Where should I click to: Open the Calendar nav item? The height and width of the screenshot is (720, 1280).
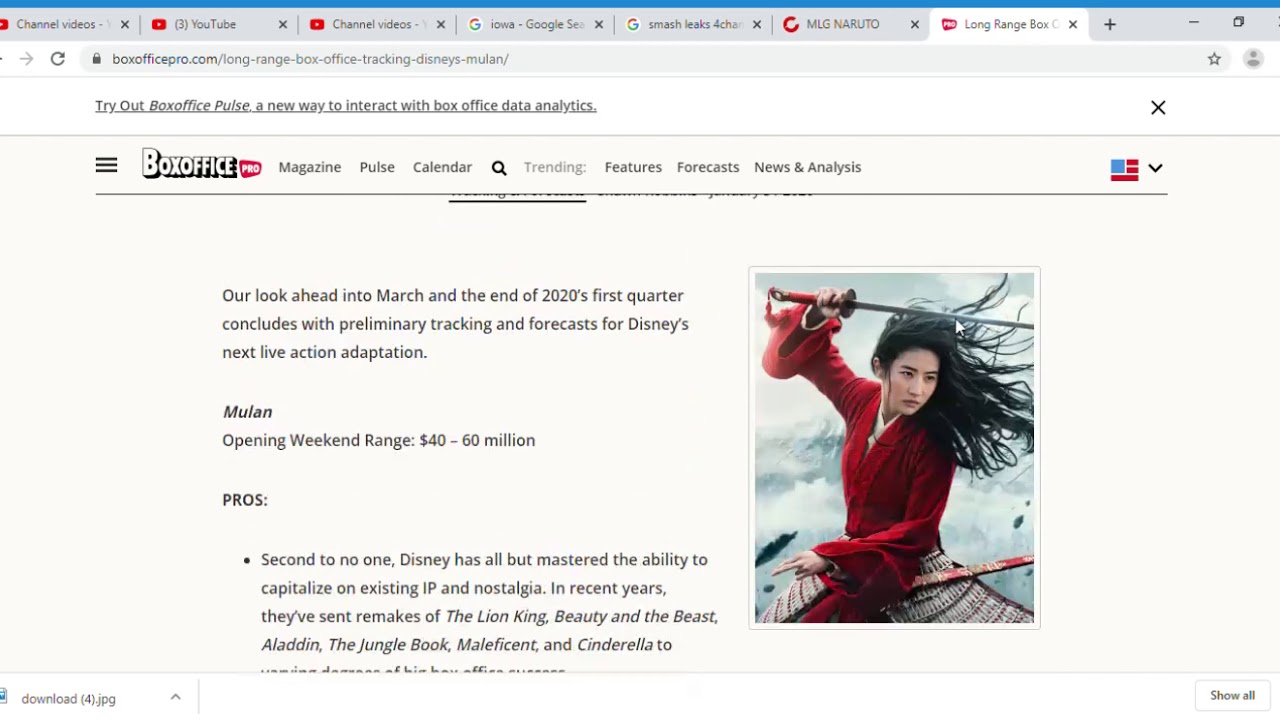pyautogui.click(x=442, y=167)
